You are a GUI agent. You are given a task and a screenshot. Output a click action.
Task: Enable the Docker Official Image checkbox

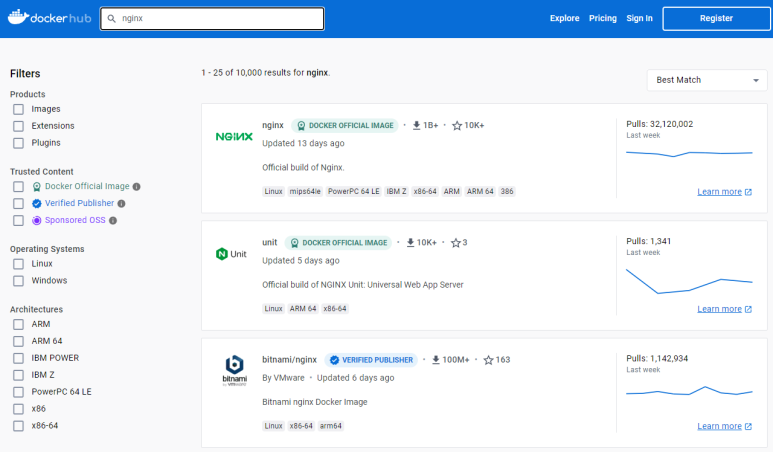(18, 187)
